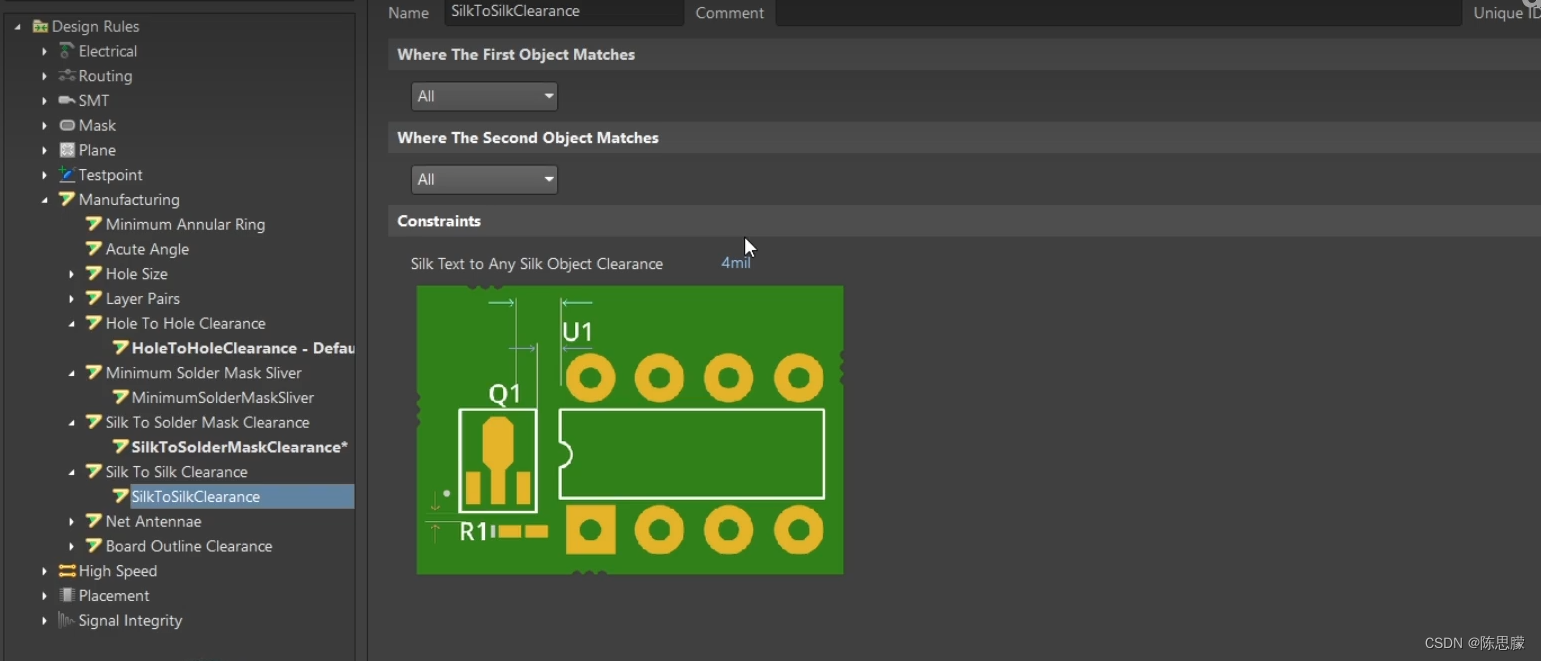The image size is (1541, 661).
Task: Click the Placement category icon
Action: 67,595
